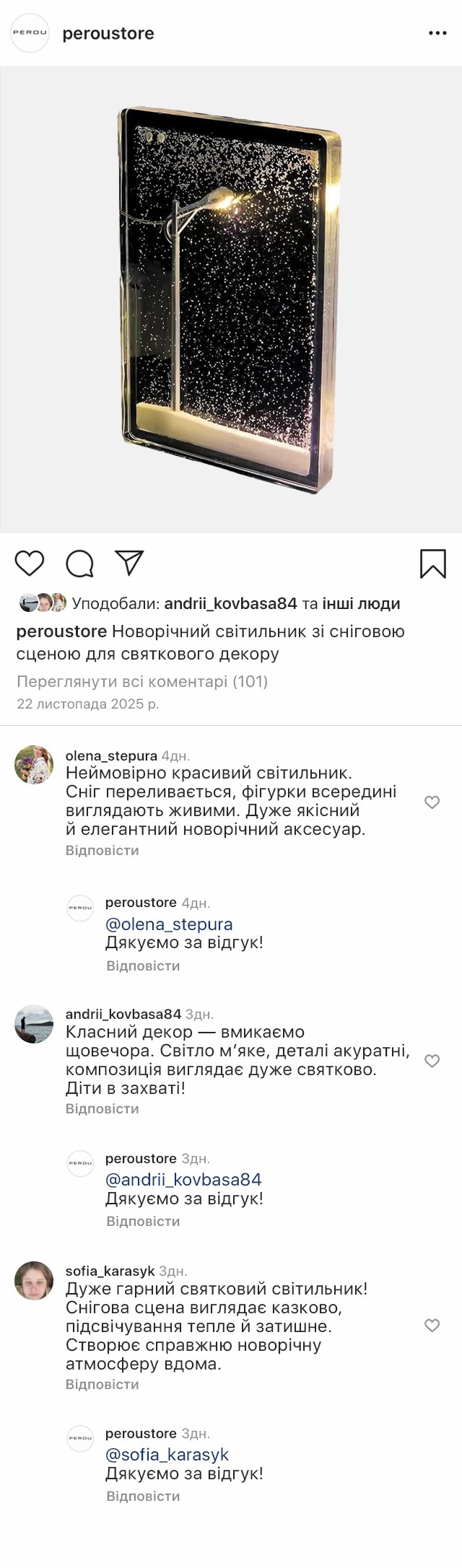Like olena_stepura's comment
The width and height of the screenshot is (462, 1568).
click(x=432, y=802)
